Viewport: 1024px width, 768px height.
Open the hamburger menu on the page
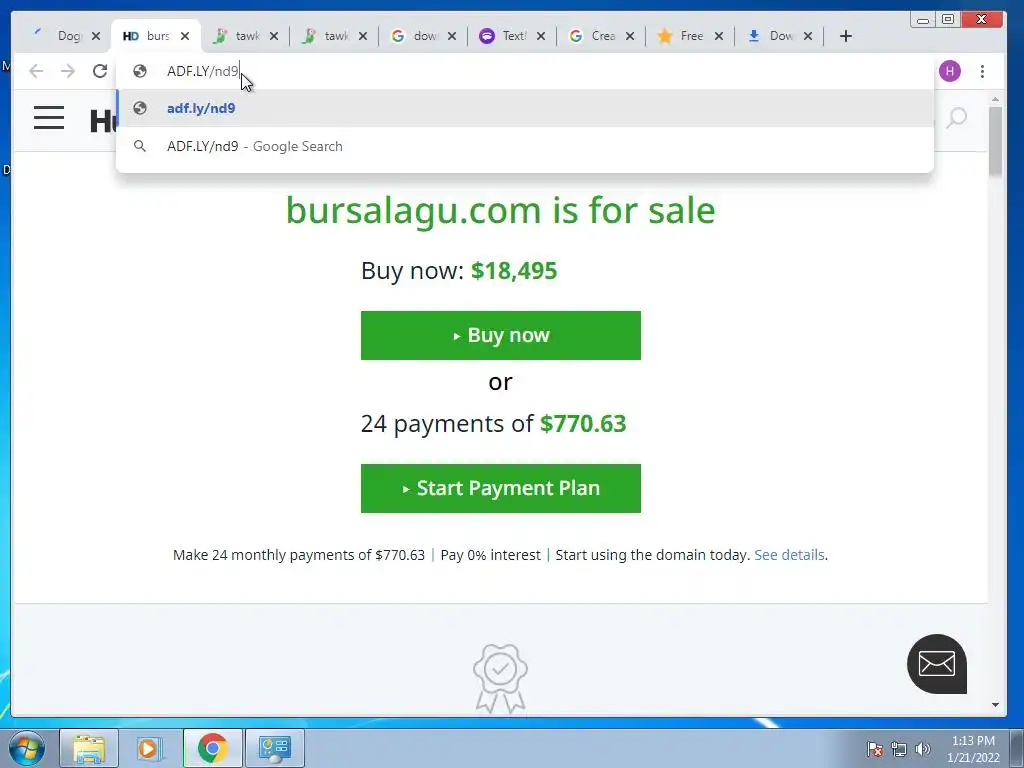tap(49, 118)
